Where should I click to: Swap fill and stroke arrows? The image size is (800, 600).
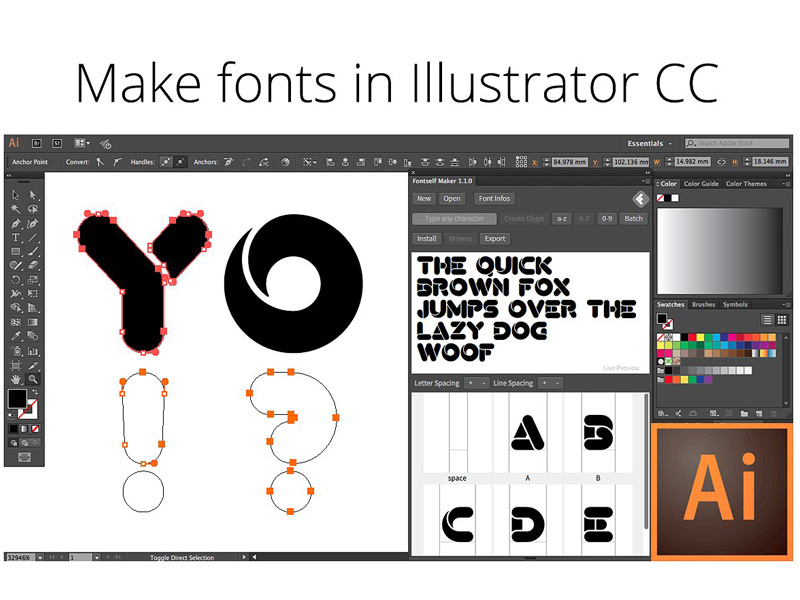tap(35, 392)
